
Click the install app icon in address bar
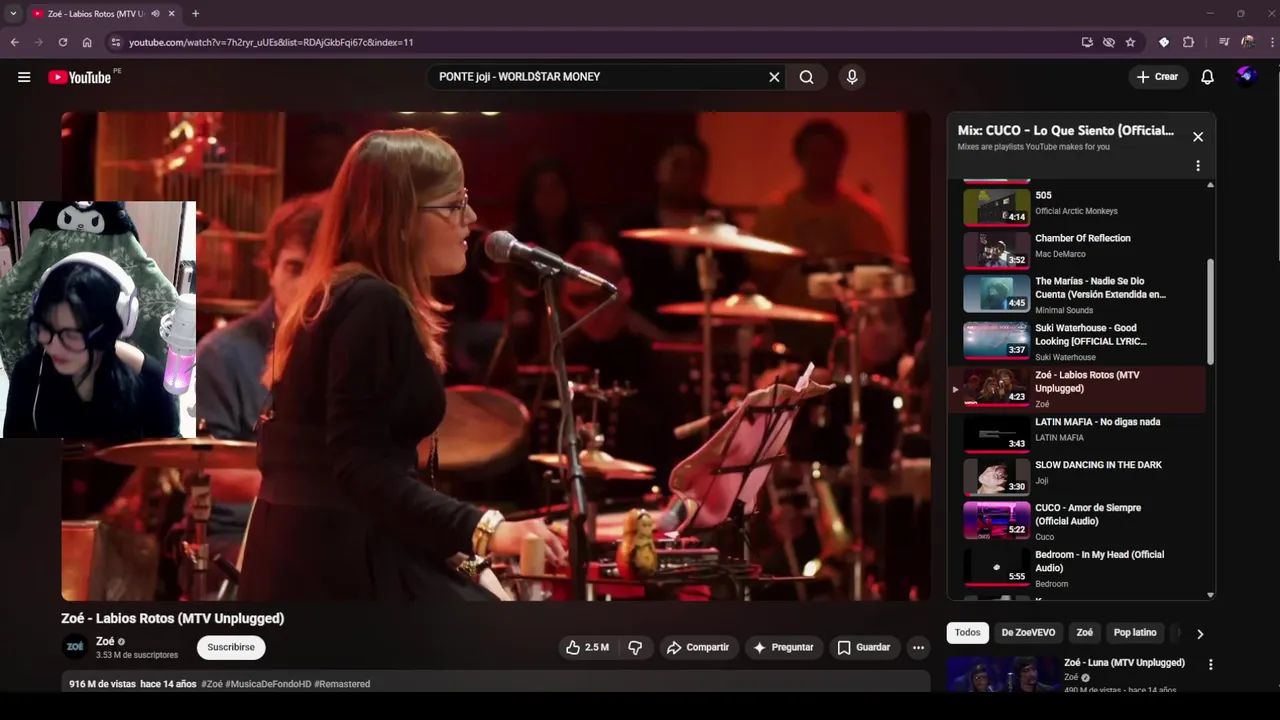click(x=1087, y=42)
